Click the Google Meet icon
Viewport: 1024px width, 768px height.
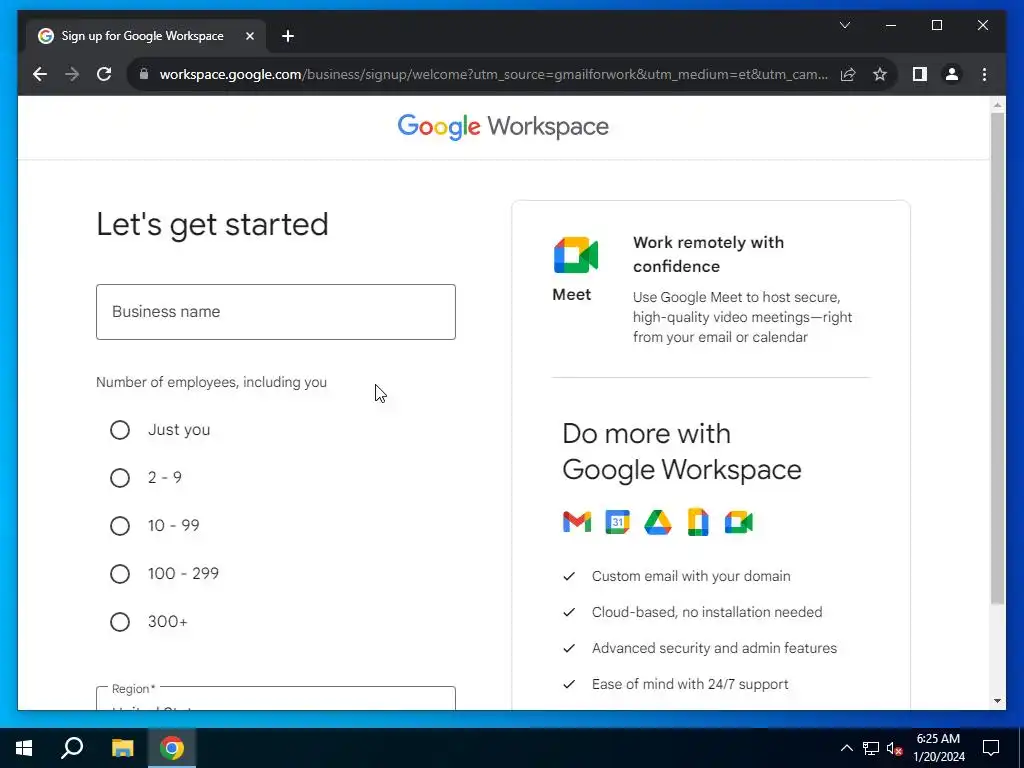coord(575,255)
